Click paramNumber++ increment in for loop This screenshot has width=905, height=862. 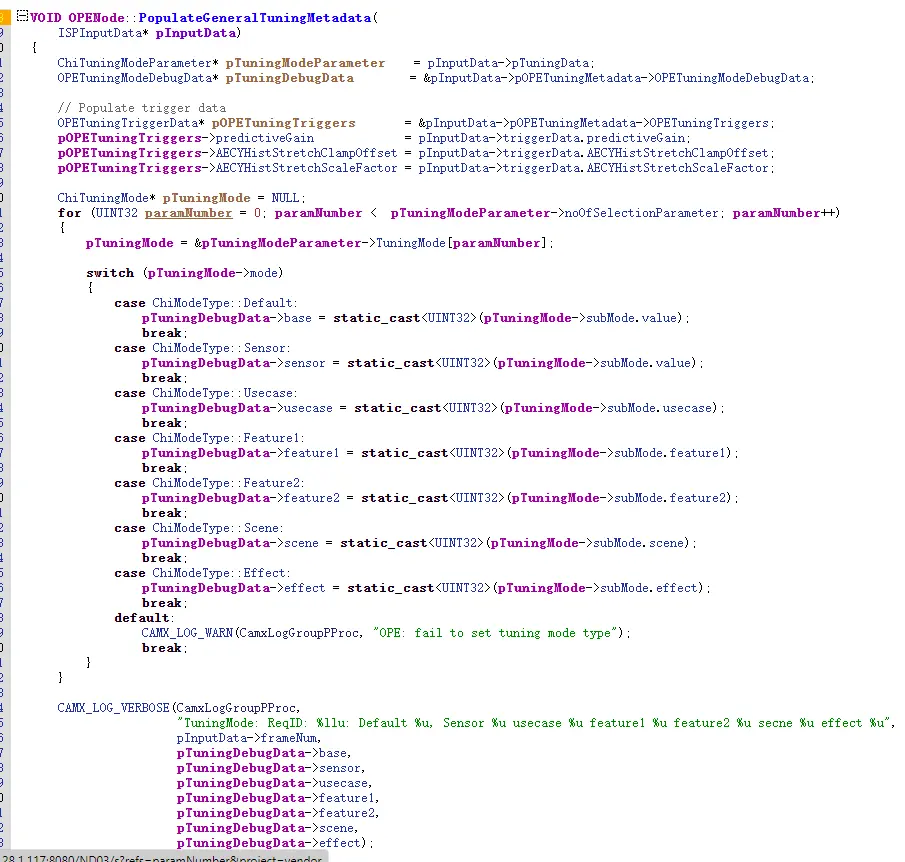[x=783, y=213]
